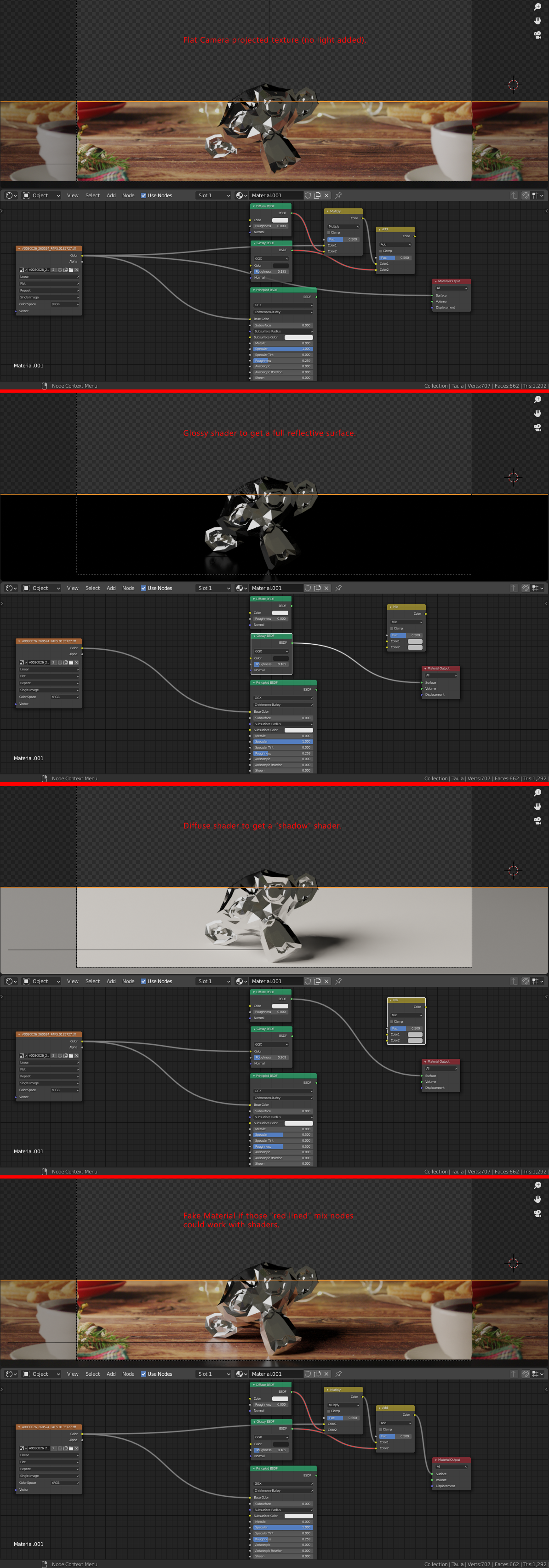Open the sRGB Color Space dropdown in 'Flat Camera' image node

(64, 304)
